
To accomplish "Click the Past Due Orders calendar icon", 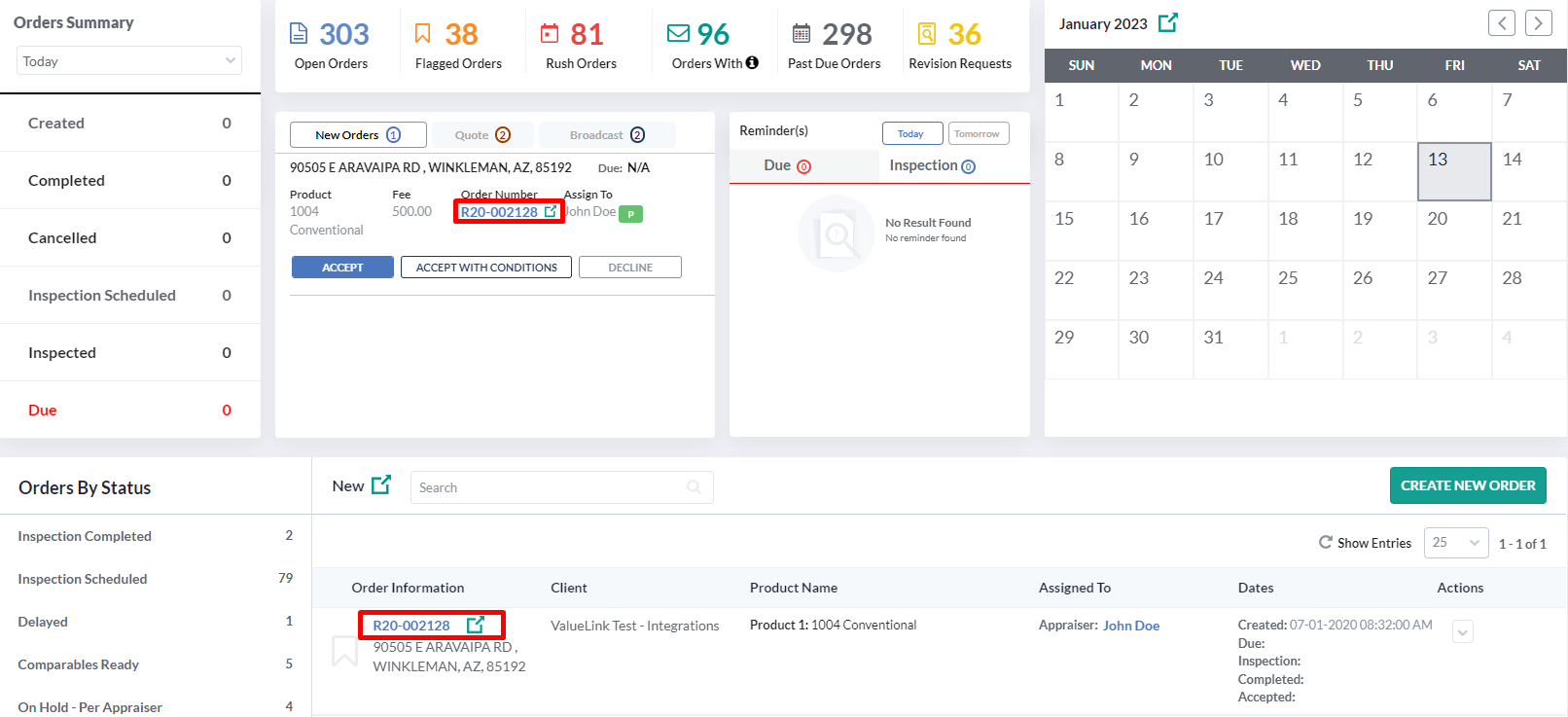I will coord(802,34).
